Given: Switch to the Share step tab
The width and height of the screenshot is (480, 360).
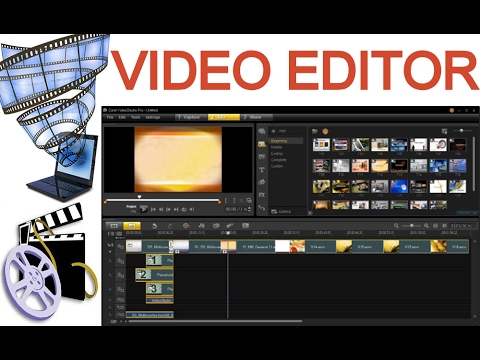Looking at the screenshot, I should click(x=256, y=117).
